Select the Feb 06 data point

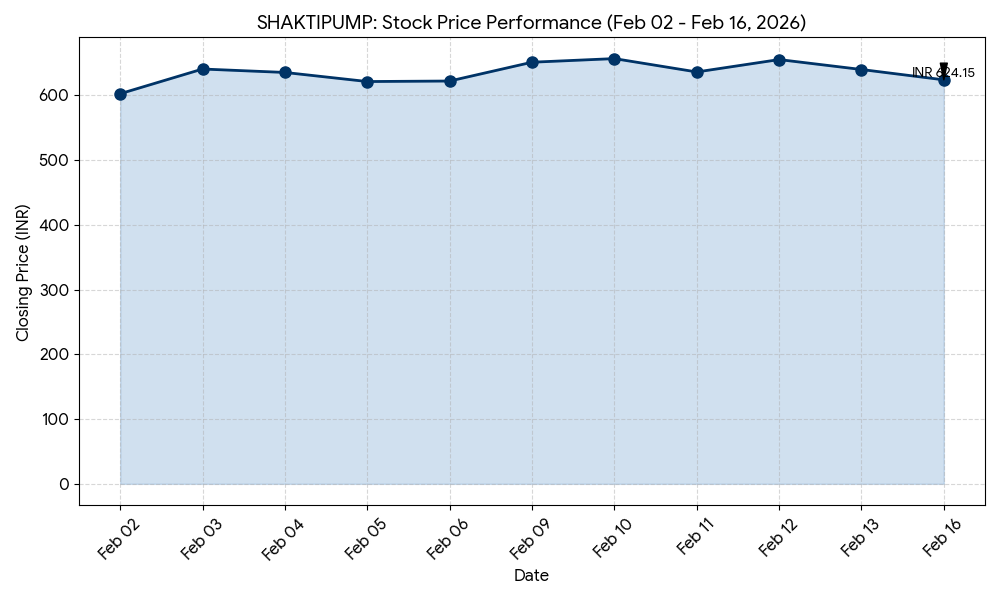click(x=450, y=81)
